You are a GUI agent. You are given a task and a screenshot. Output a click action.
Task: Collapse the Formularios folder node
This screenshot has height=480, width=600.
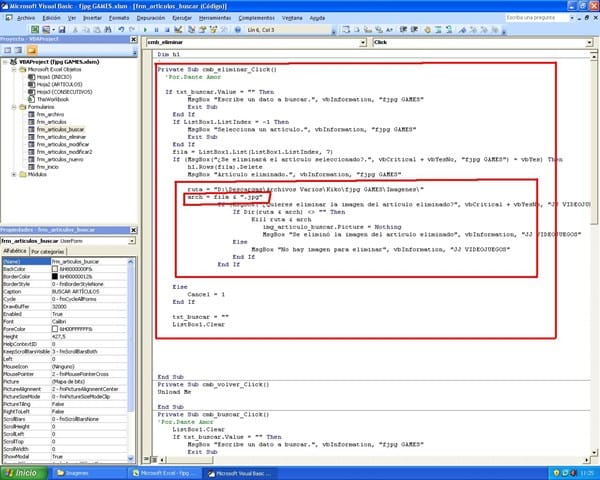click(13, 106)
